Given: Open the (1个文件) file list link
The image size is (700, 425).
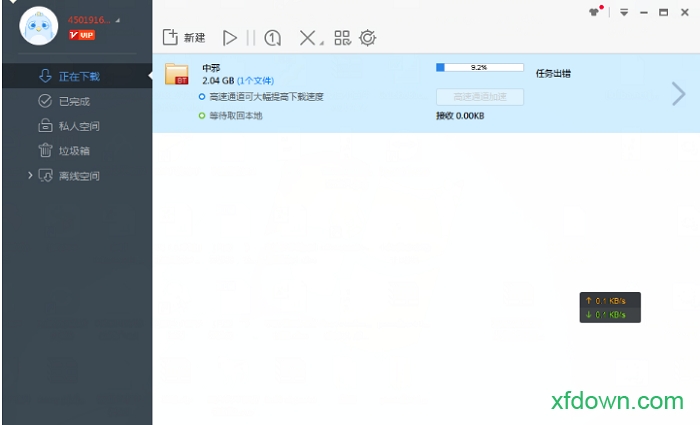Looking at the screenshot, I should tap(255, 81).
